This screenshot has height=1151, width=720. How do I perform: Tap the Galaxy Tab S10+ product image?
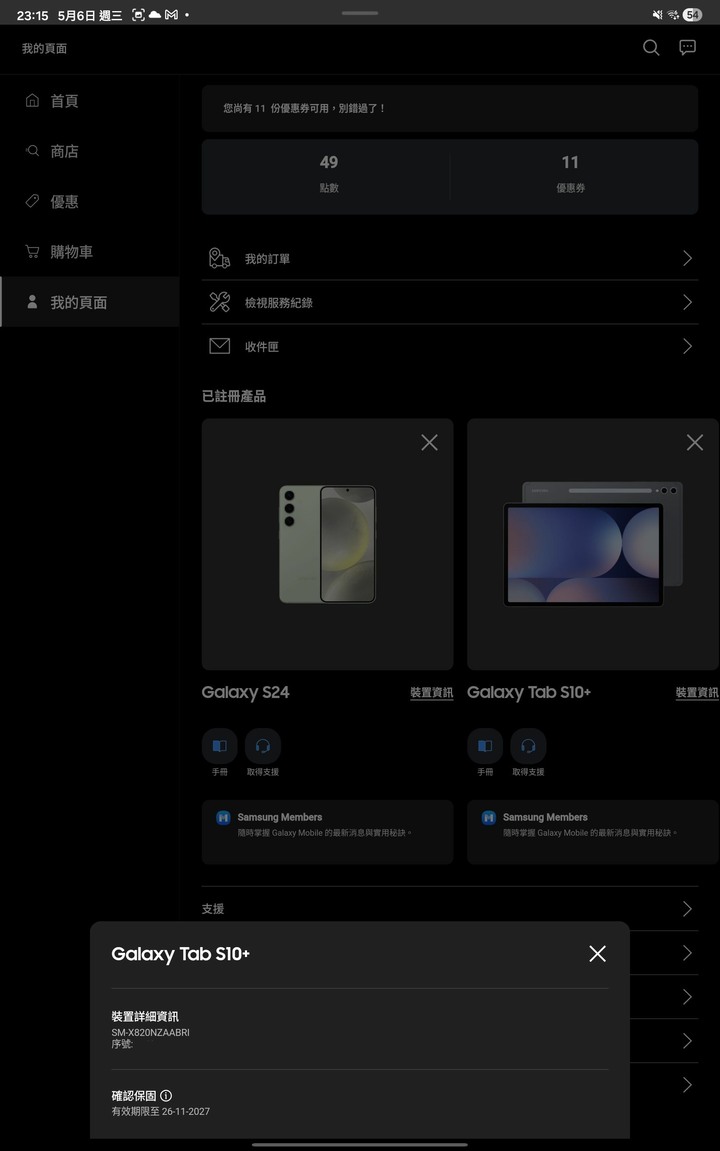pyautogui.click(x=593, y=544)
